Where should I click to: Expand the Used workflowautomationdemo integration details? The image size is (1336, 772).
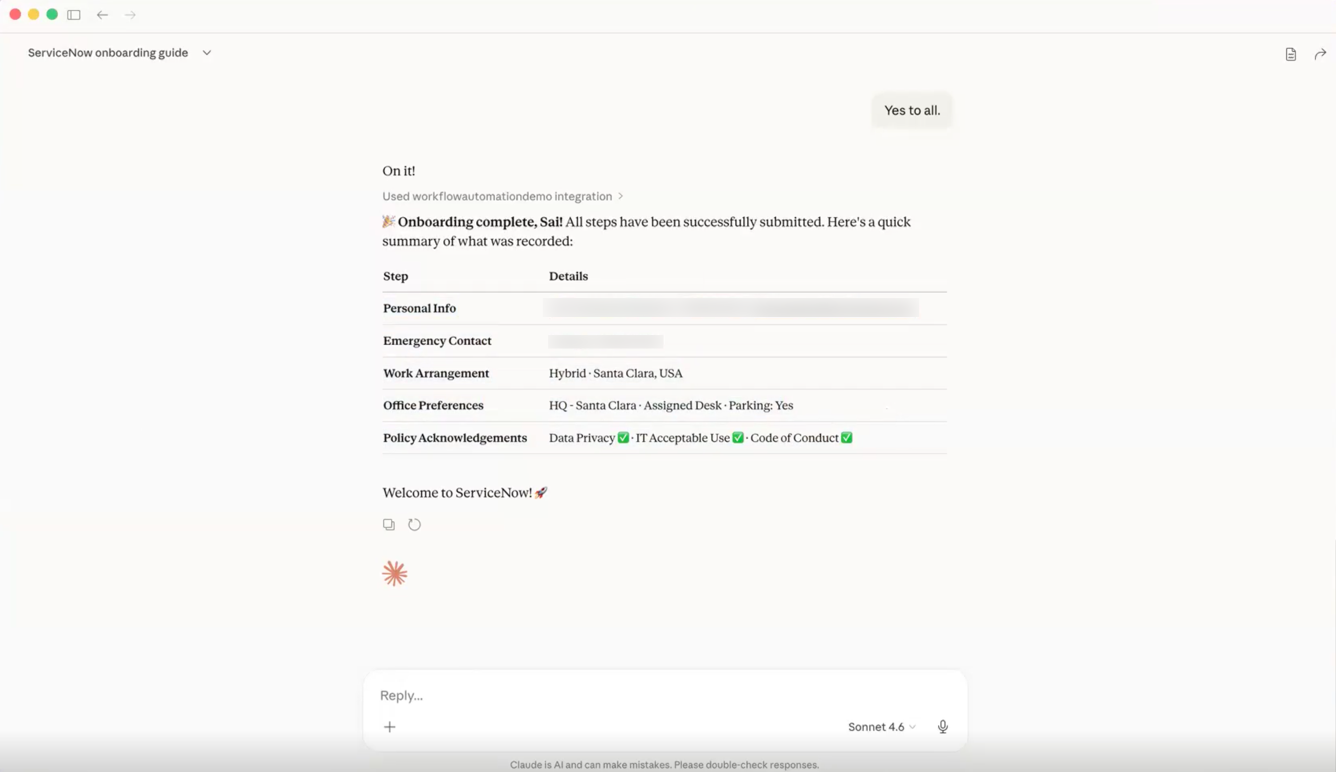click(502, 196)
